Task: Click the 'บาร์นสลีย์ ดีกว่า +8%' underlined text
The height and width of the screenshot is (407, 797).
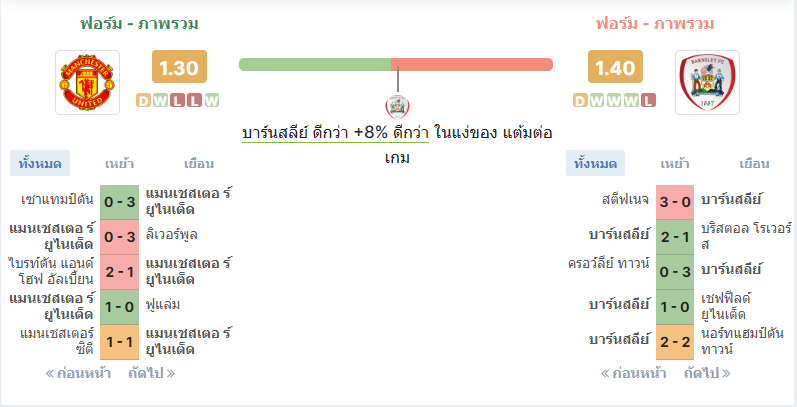Action: tap(335, 133)
